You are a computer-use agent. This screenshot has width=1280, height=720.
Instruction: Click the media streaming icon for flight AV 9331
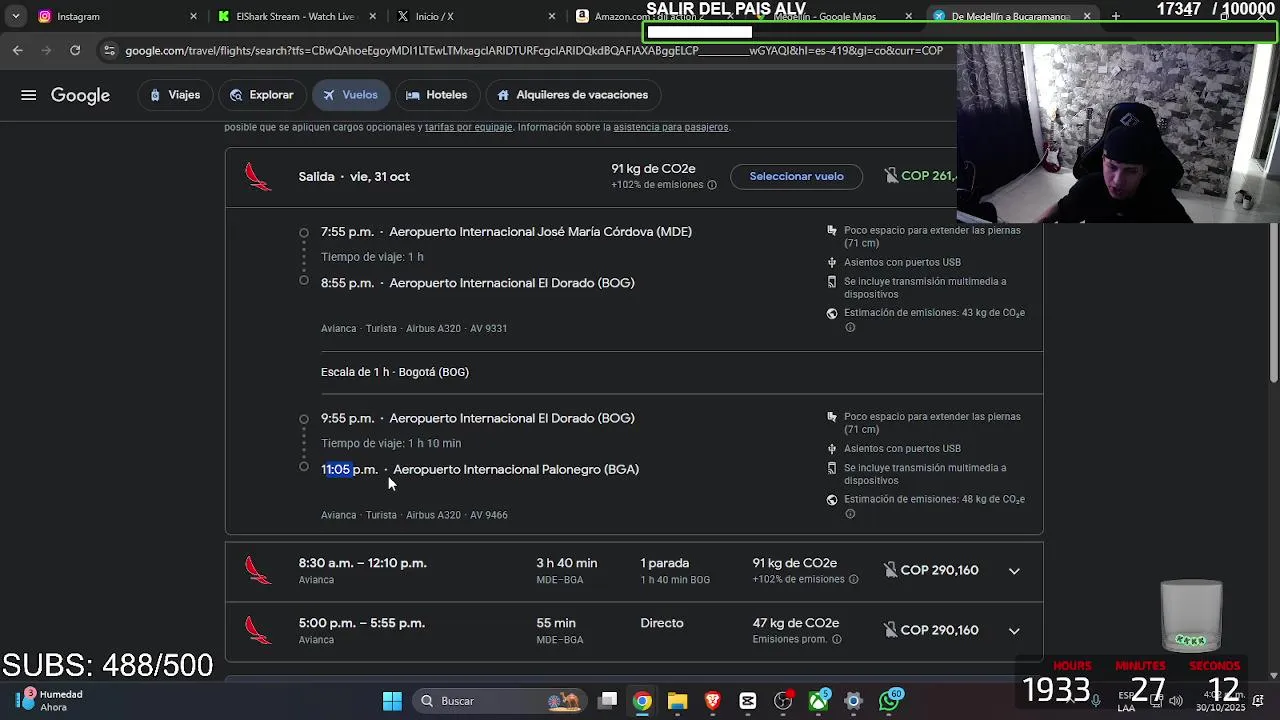pyautogui.click(x=831, y=282)
